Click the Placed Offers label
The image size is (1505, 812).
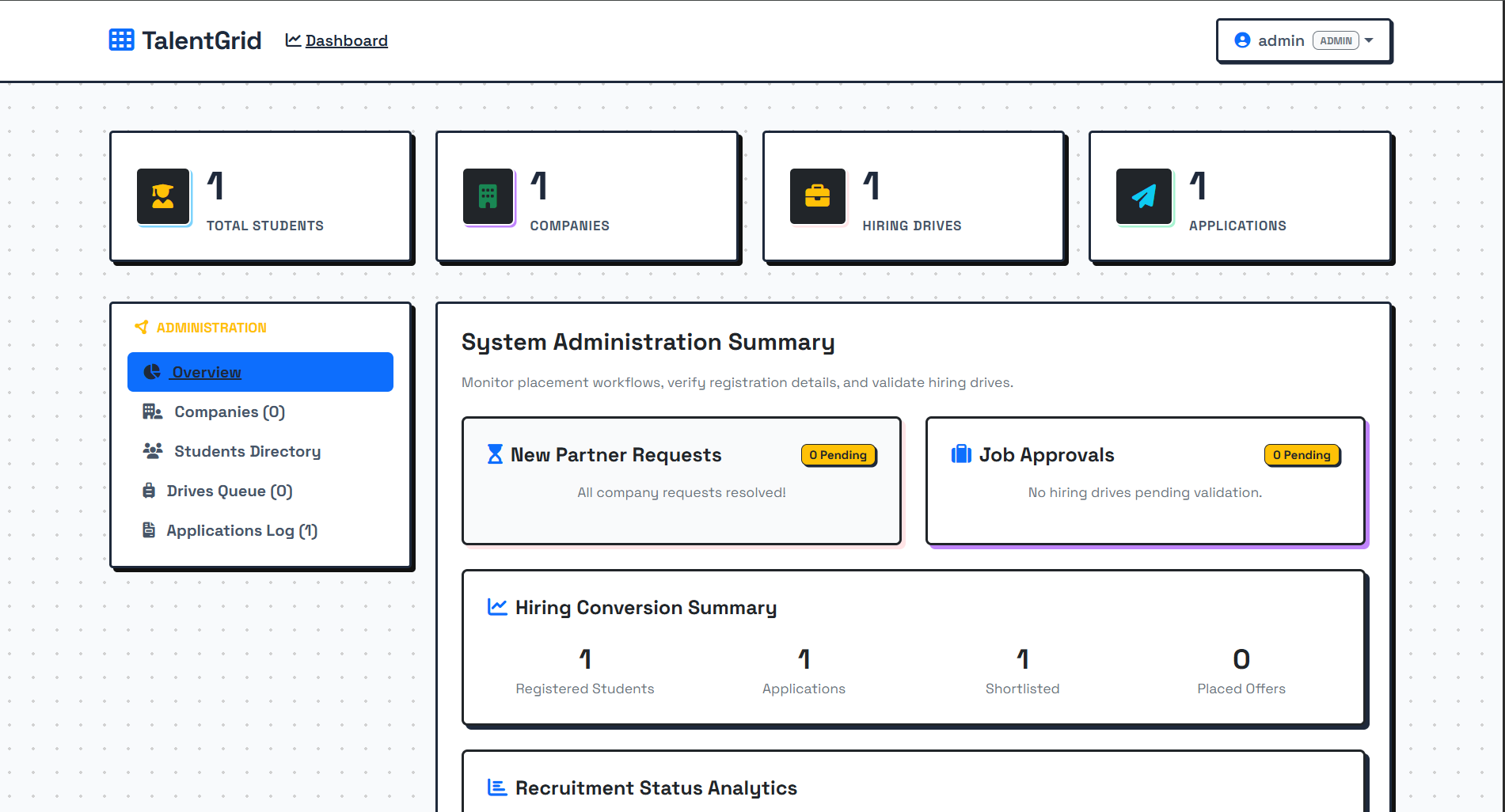point(1241,689)
